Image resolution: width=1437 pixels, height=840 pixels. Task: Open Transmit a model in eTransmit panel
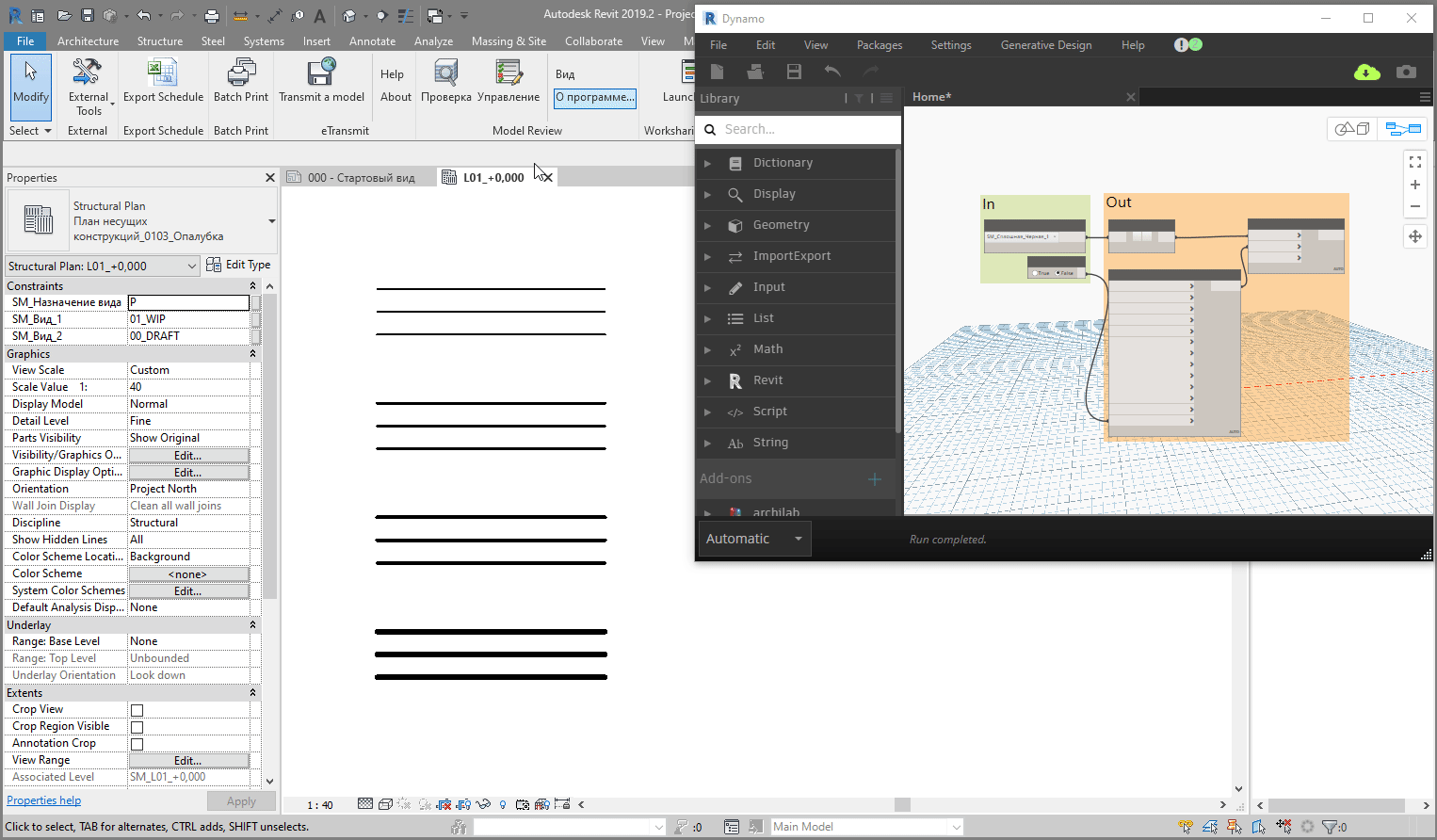(322, 82)
